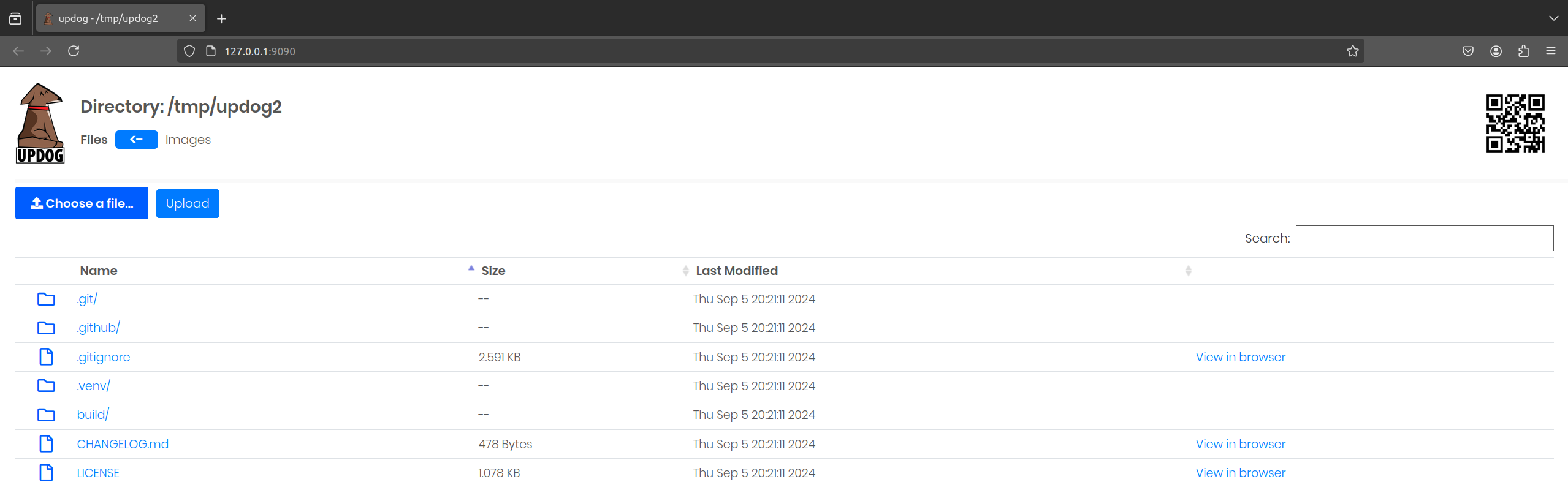
Task: Click folder icon for .venv/ row
Action: point(46,385)
